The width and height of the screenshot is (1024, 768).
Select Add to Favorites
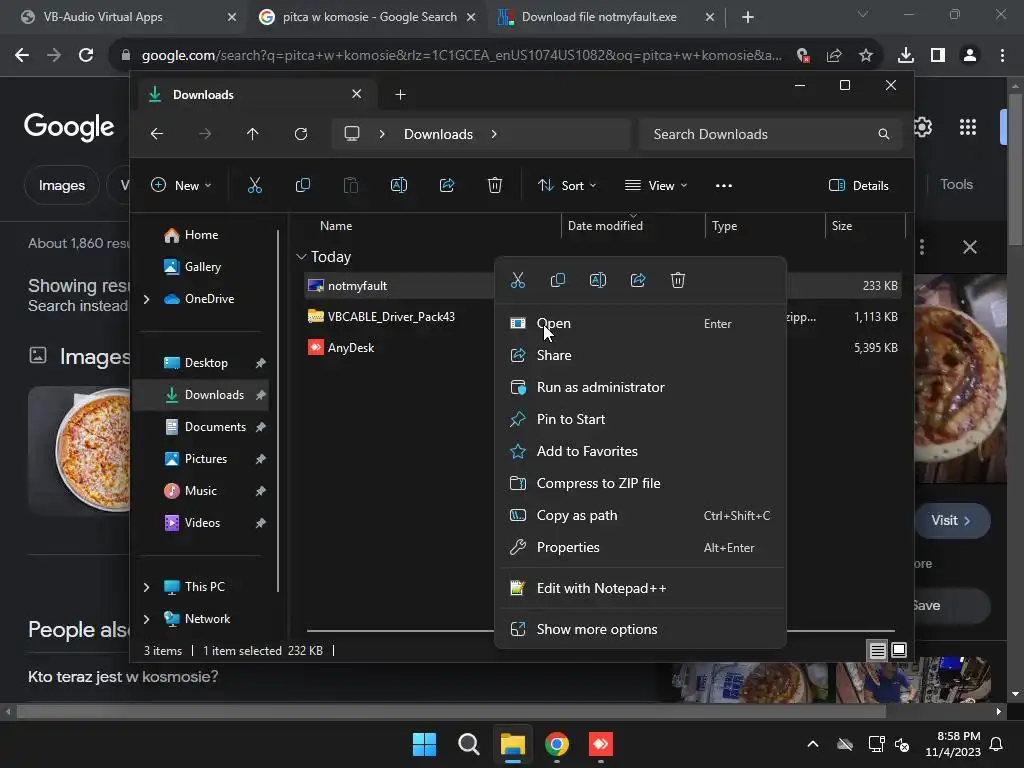click(640, 451)
